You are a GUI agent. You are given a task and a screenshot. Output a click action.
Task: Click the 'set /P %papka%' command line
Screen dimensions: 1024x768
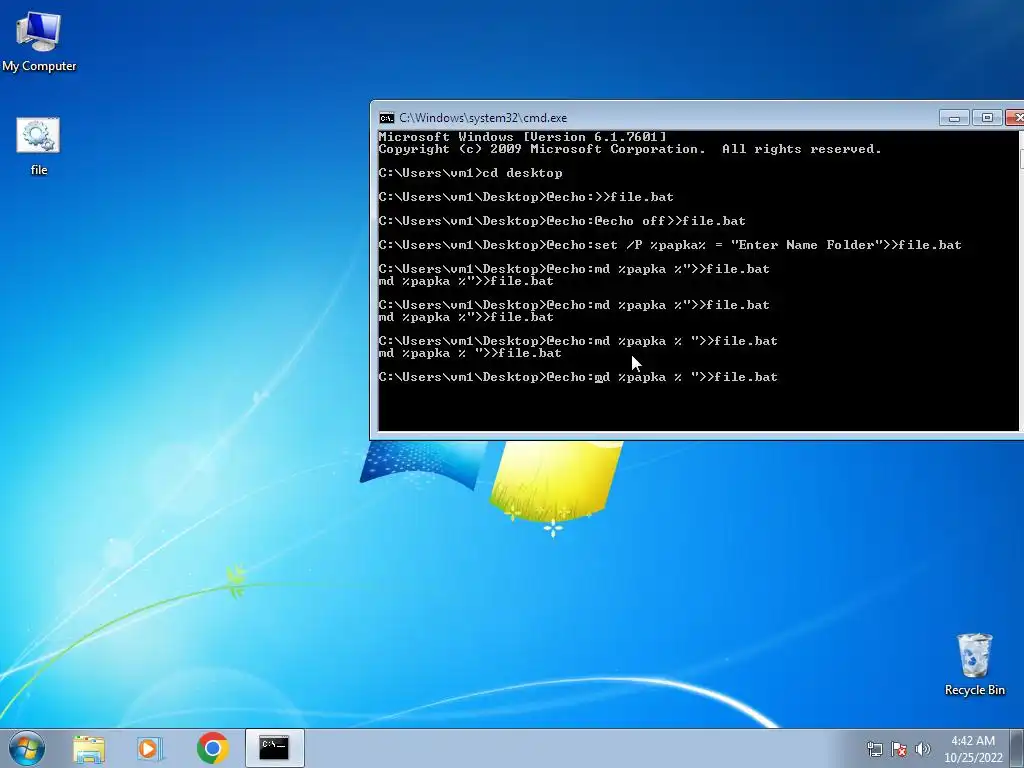tap(670, 245)
